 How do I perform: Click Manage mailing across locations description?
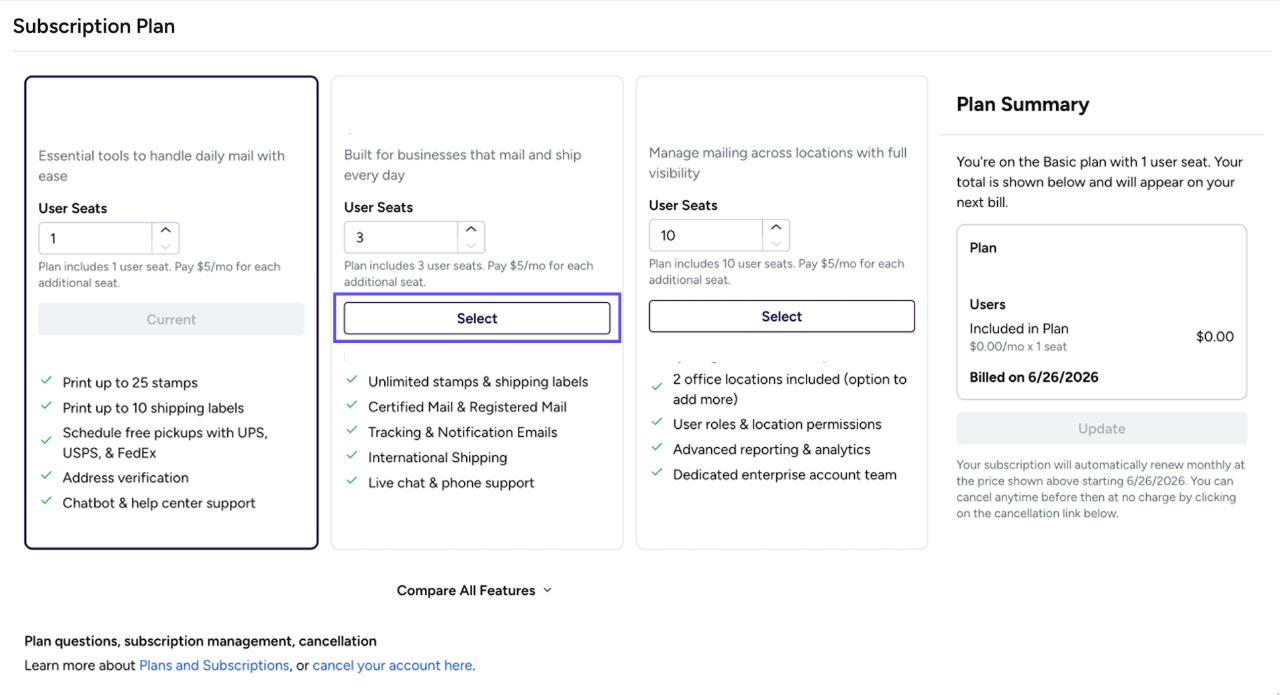tap(778, 163)
